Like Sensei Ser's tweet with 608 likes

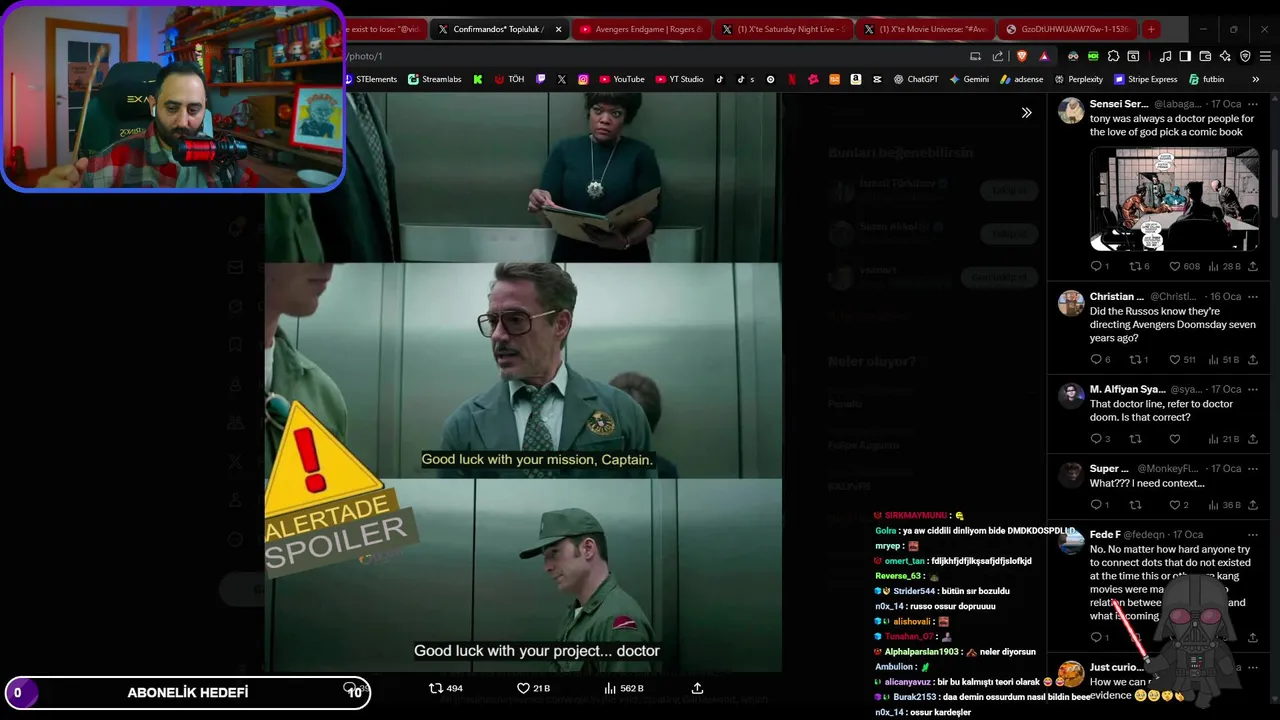point(1184,266)
